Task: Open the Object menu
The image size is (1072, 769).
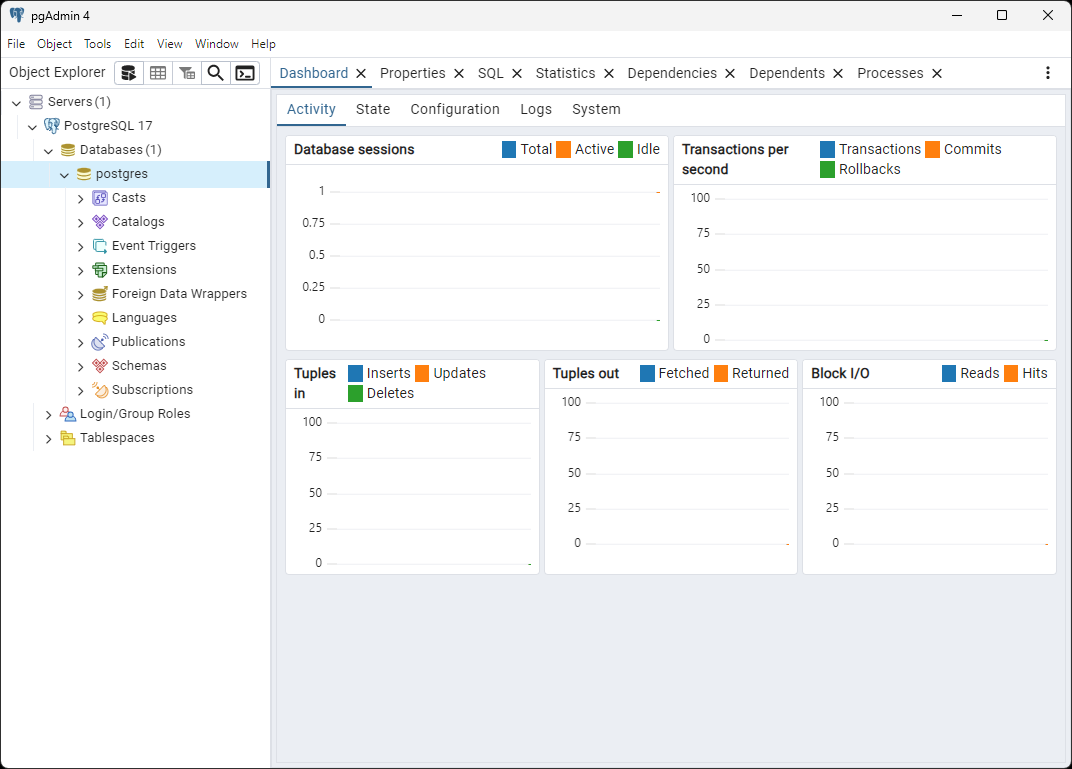Action: (54, 44)
